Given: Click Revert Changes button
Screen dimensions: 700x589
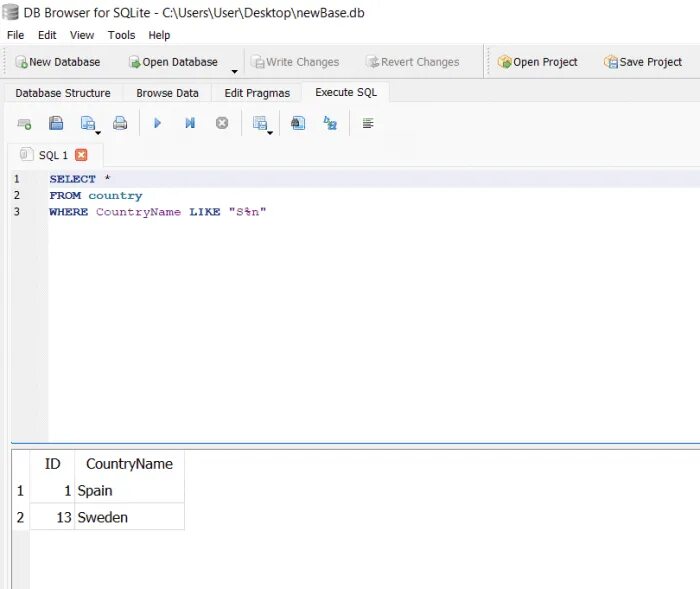Looking at the screenshot, I should coord(412,62).
